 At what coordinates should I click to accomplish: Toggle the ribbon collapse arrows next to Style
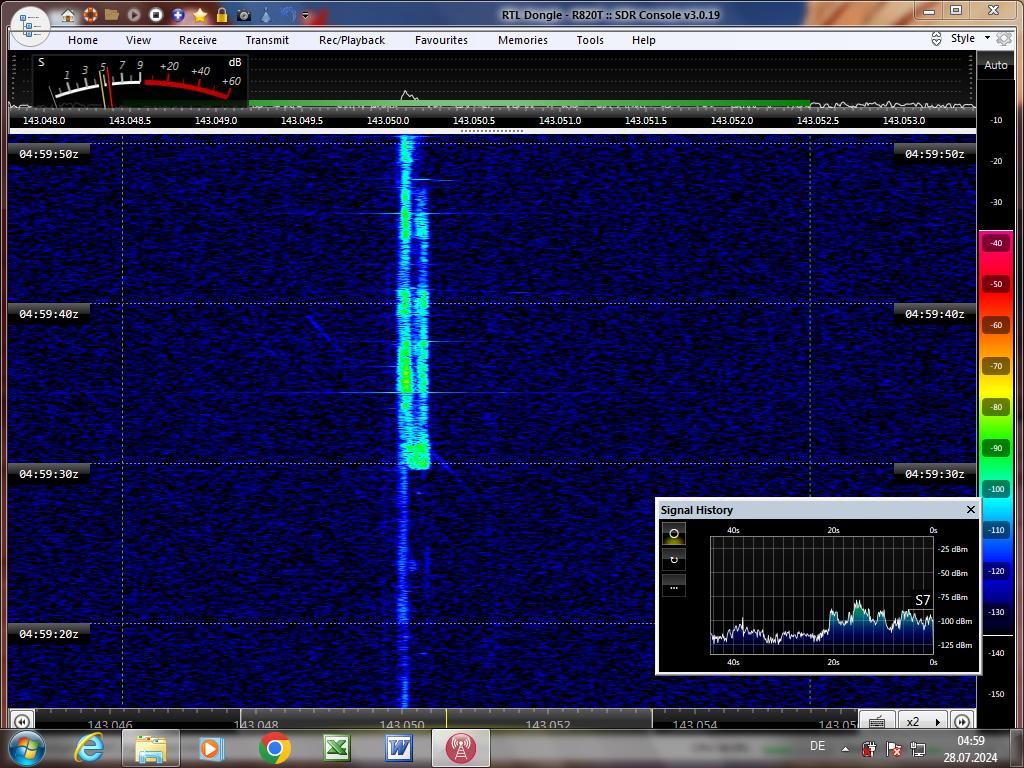pyautogui.click(x=936, y=39)
